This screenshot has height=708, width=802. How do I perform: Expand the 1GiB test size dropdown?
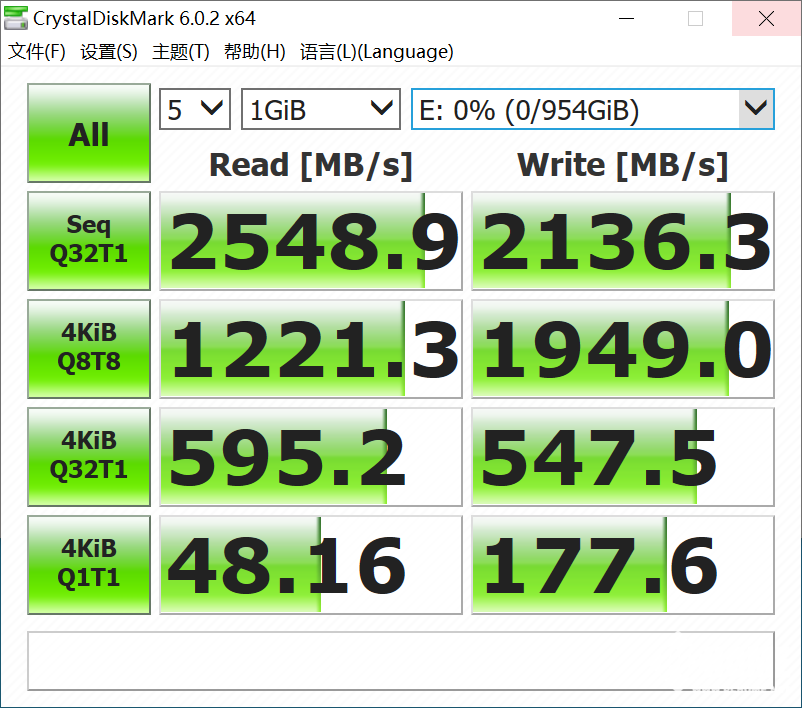(320, 109)
